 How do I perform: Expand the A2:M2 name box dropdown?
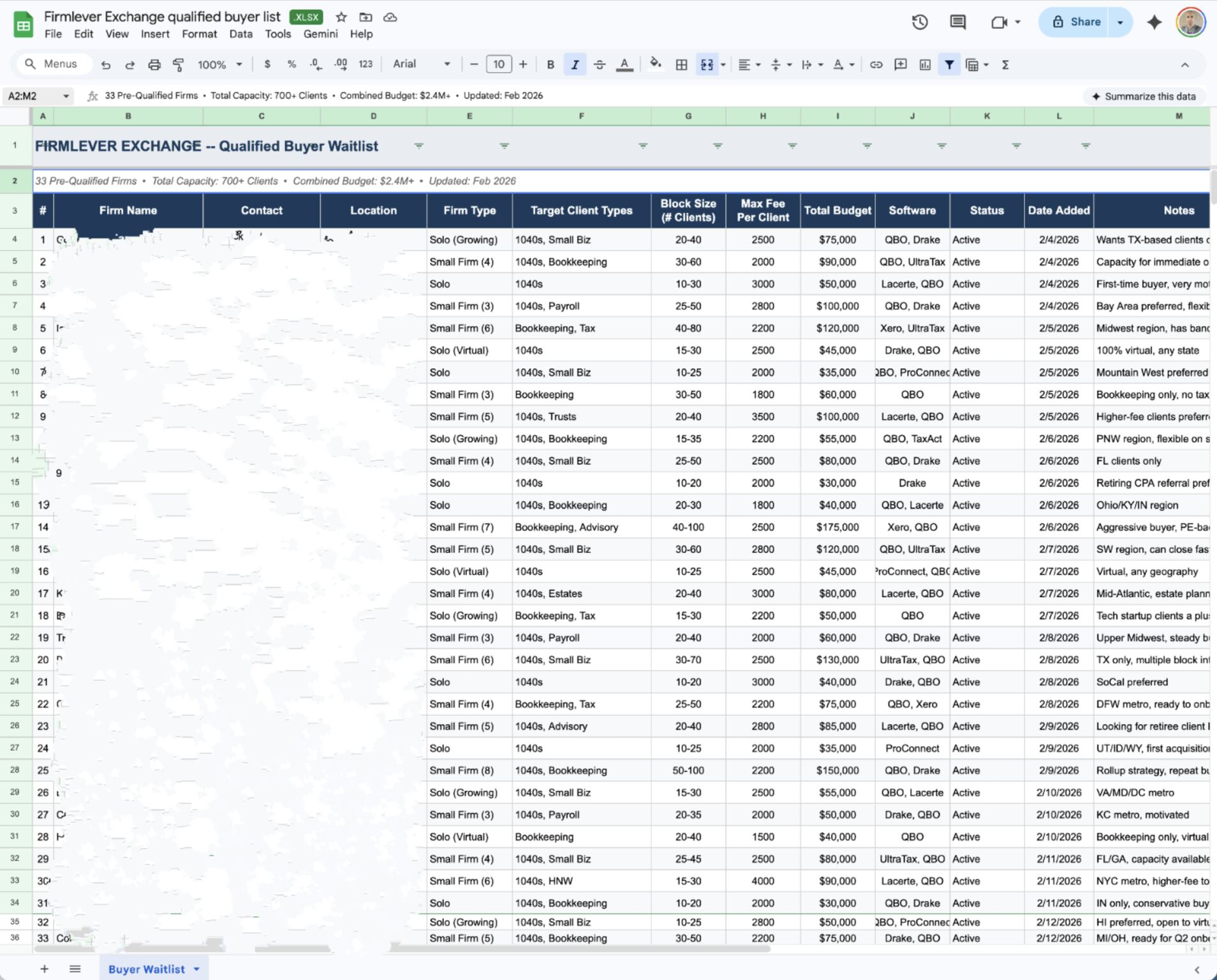pos(66,96)
